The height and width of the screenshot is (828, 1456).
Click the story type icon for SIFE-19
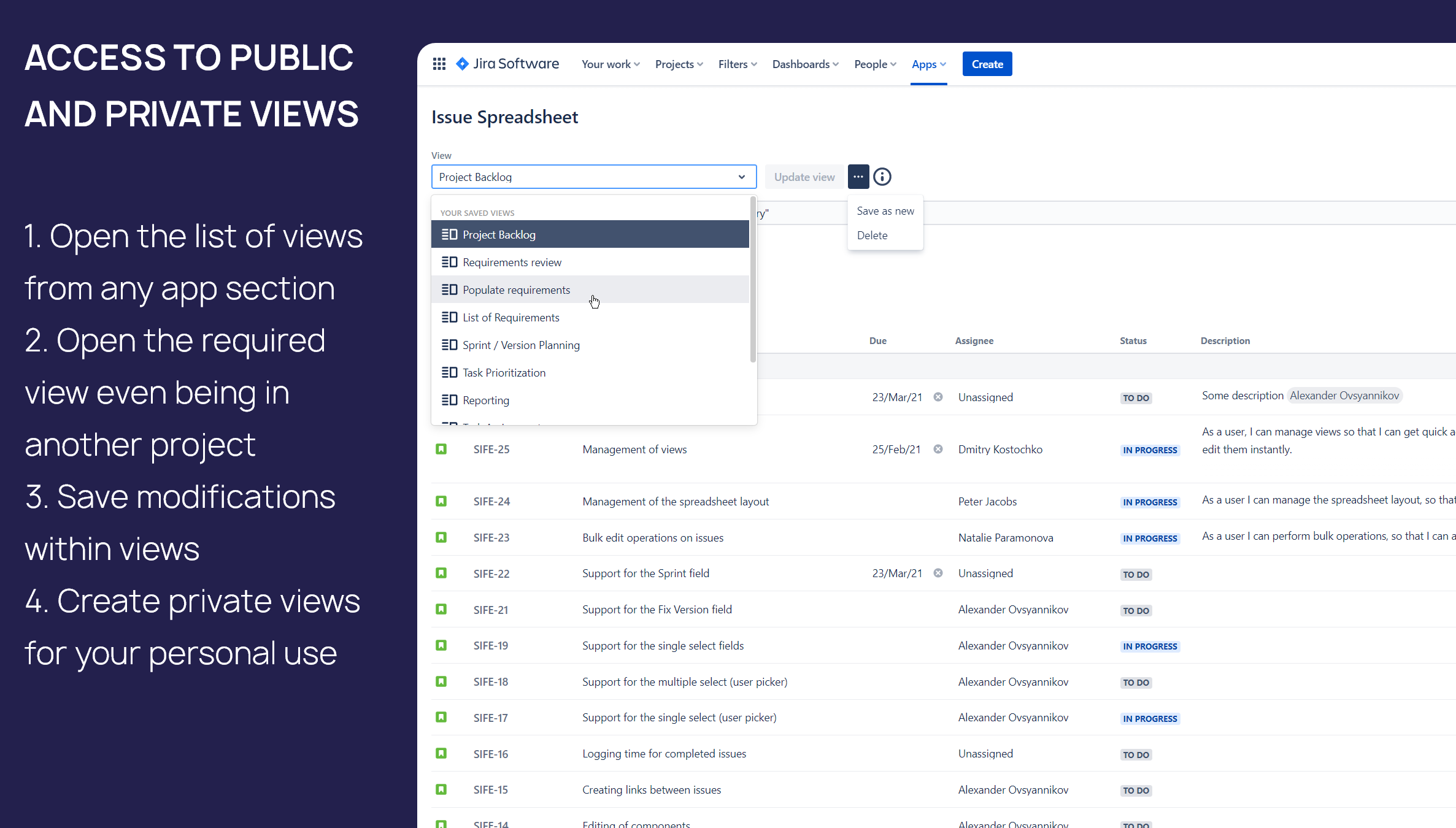pyautogui.click(x=441, y=645)
